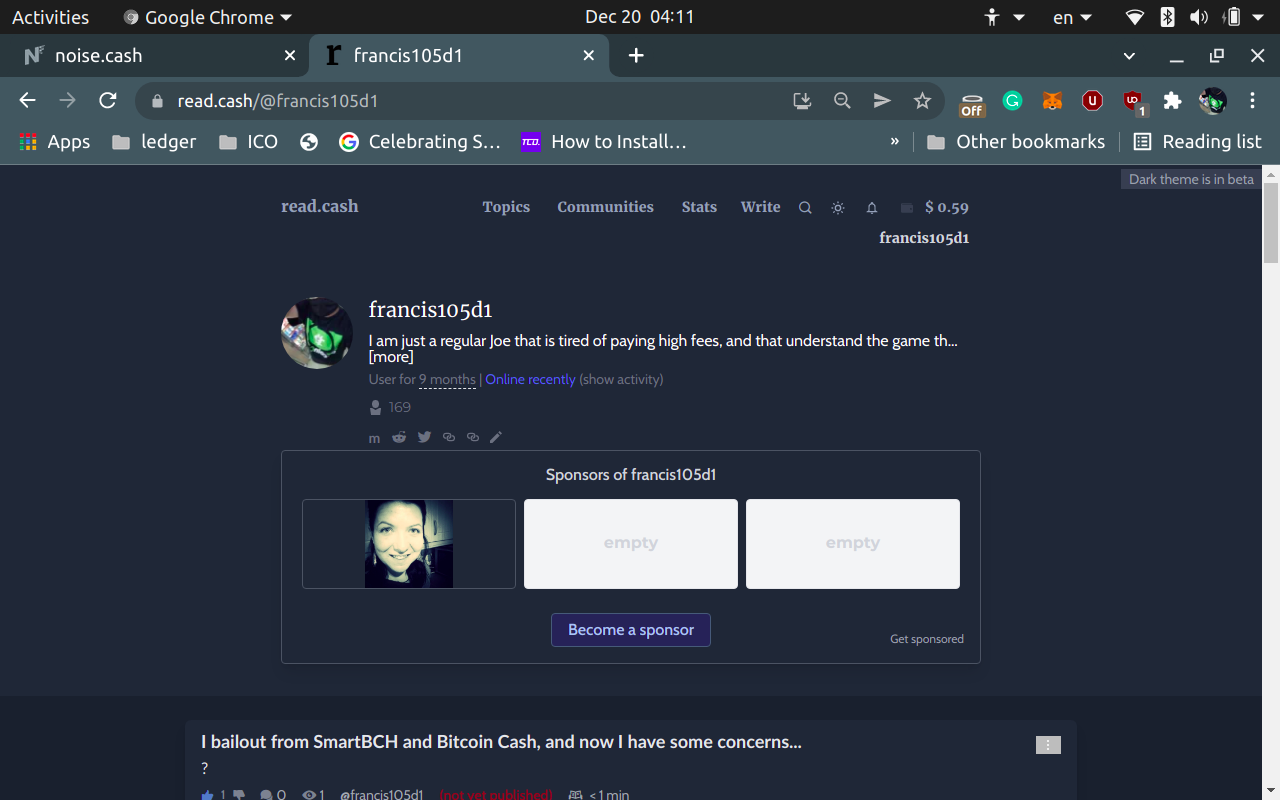
Task: Expand the bio with [more] link
Action: coord(391,357)
